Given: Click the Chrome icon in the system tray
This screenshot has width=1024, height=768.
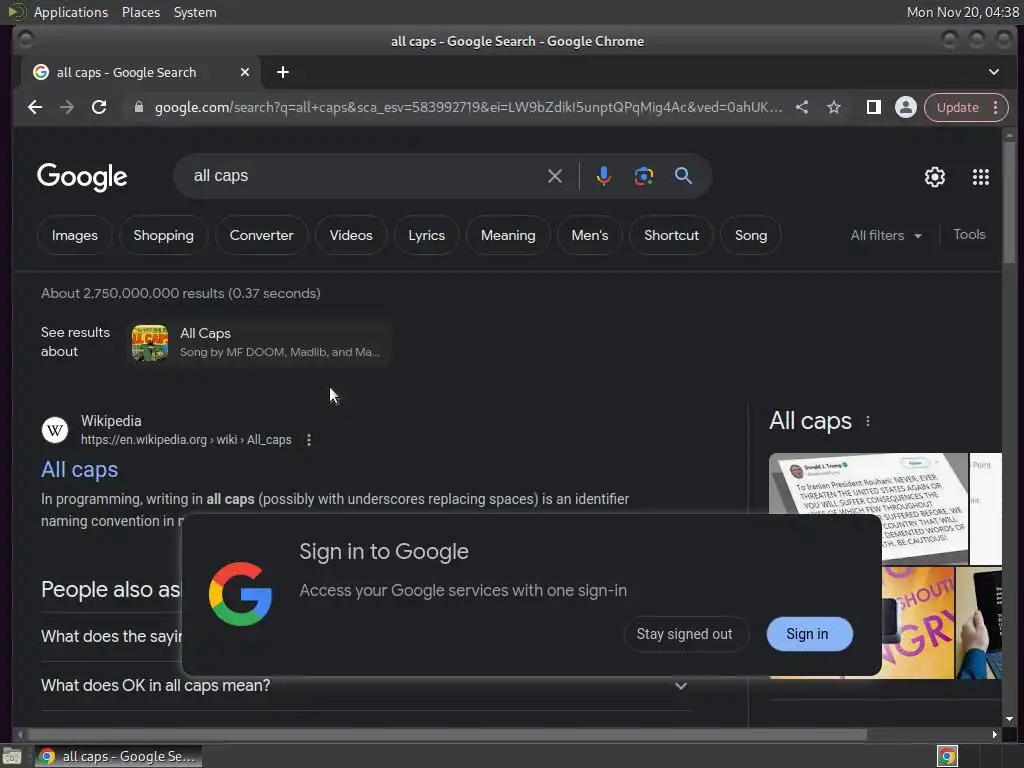Looking at the screenshot, I should pyautogui.click(x=947, y=756).
